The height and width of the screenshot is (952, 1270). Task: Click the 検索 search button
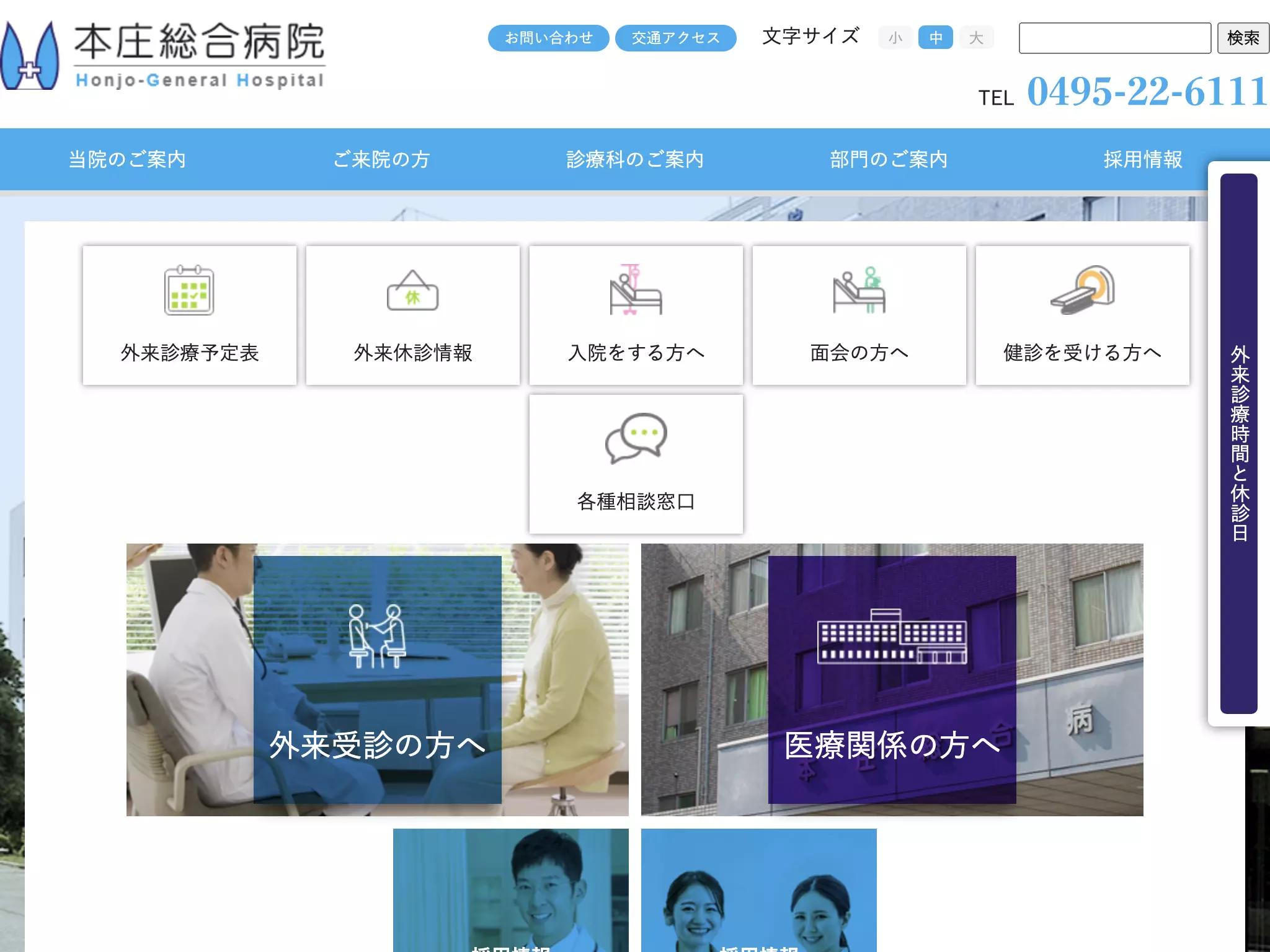point(1243,38)
